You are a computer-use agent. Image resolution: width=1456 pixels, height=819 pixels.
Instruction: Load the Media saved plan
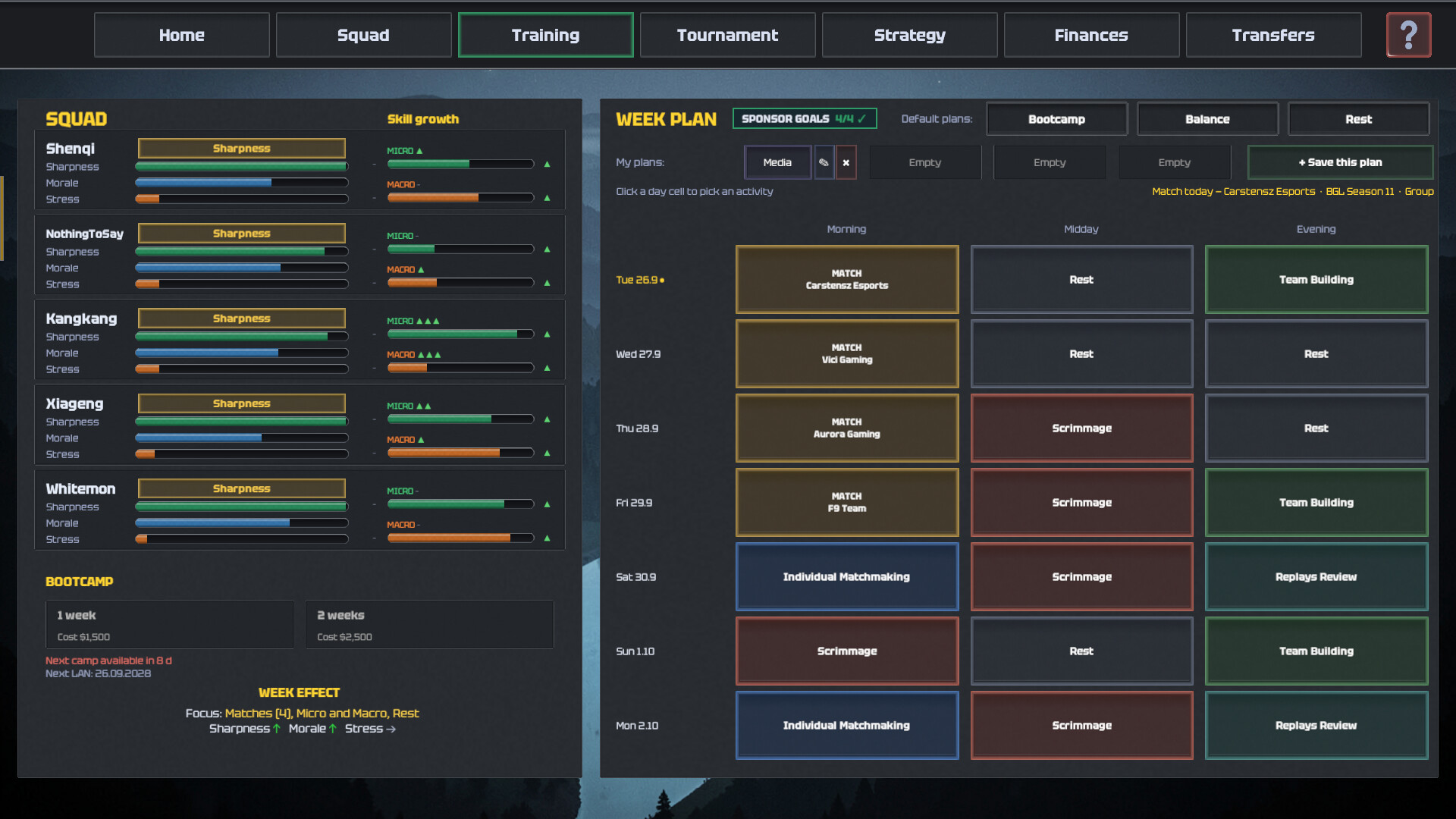[777, 162]
